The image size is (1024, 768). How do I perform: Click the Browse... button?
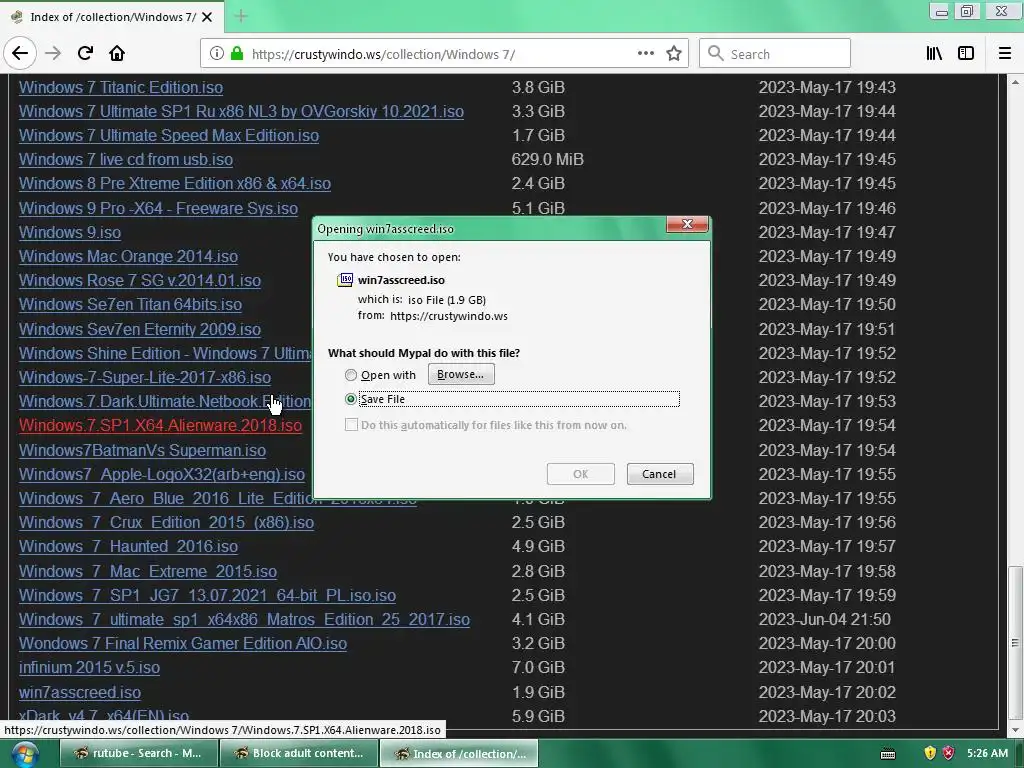tap(461, 374)
